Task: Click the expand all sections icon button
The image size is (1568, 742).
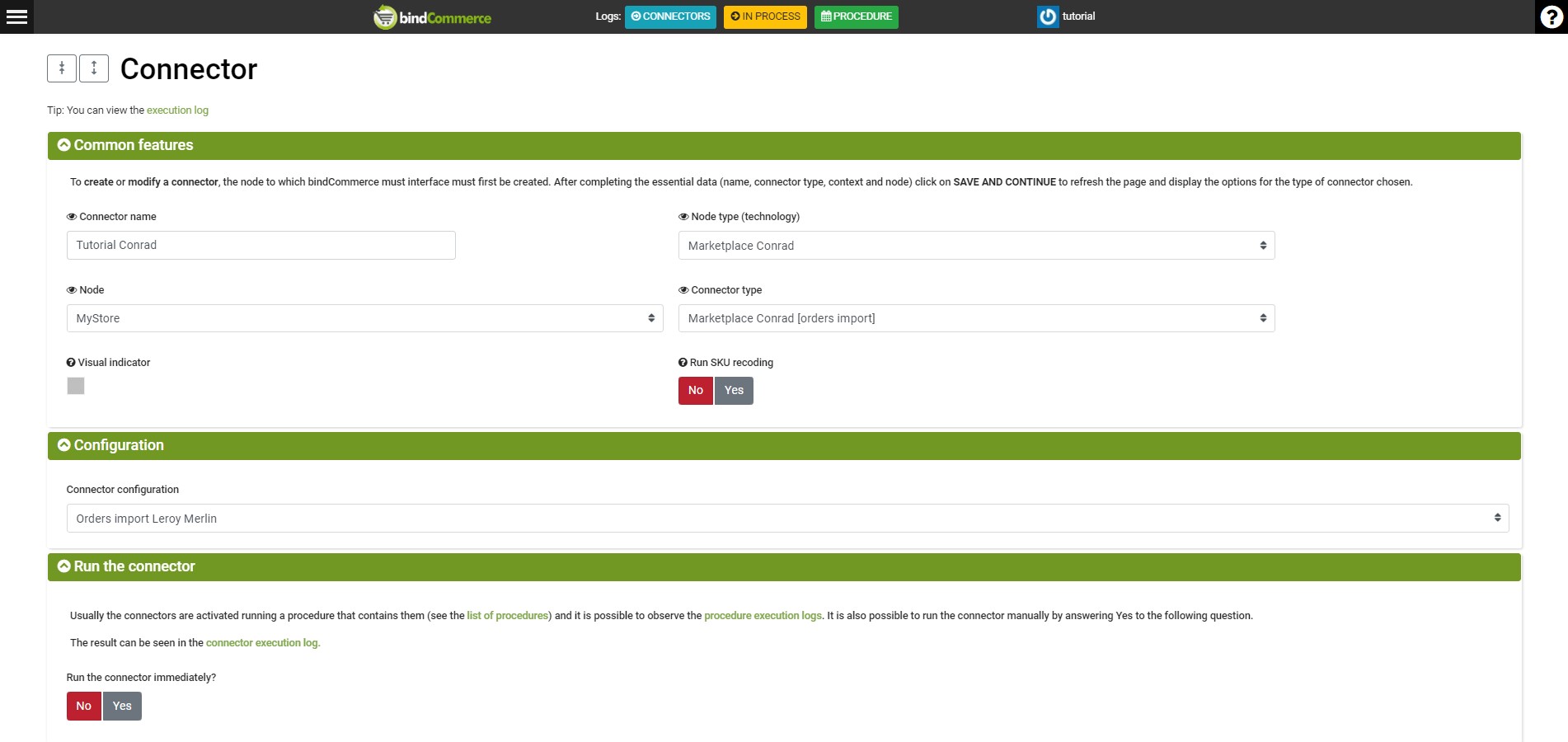Action: point(94,68)
